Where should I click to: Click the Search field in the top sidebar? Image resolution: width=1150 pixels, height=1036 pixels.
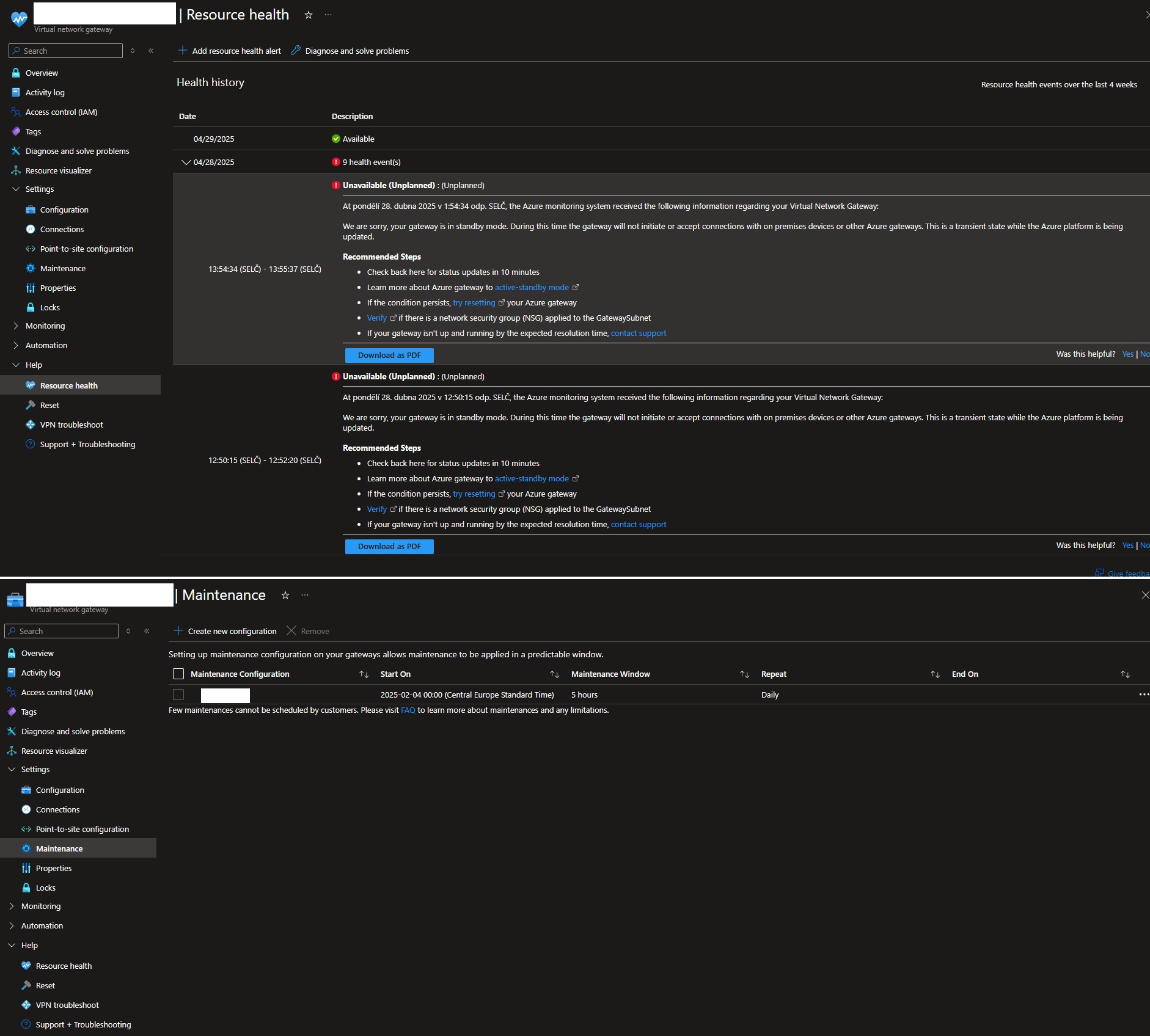(66, 51)
